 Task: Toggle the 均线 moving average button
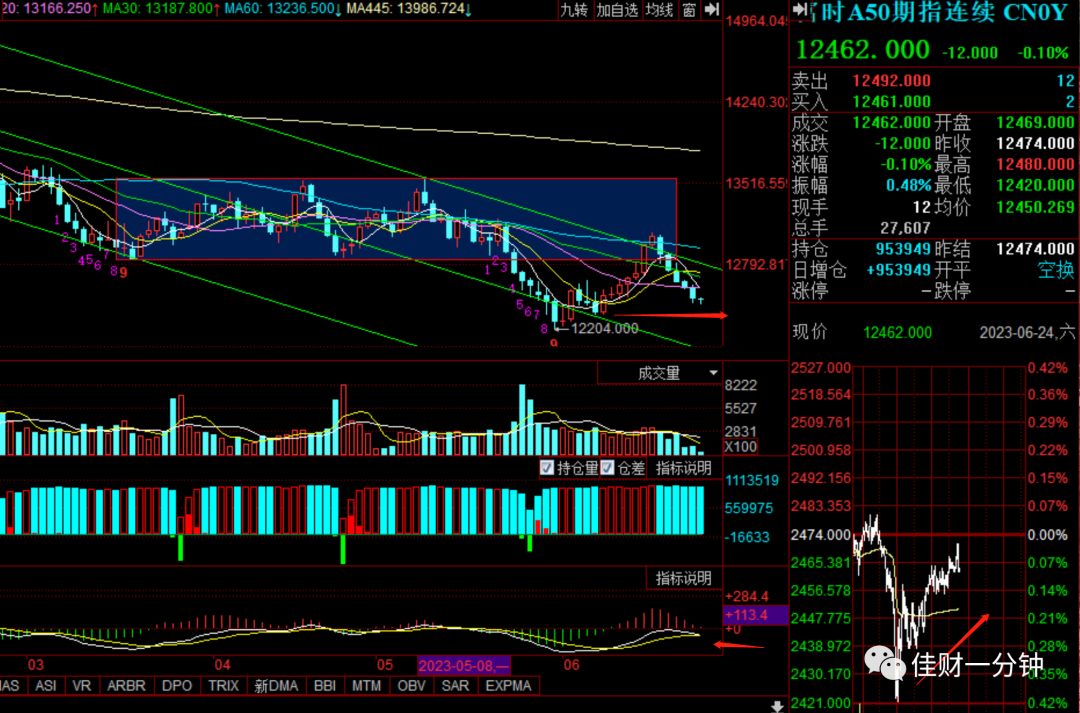pyautogui.click(x=659, y=10)
